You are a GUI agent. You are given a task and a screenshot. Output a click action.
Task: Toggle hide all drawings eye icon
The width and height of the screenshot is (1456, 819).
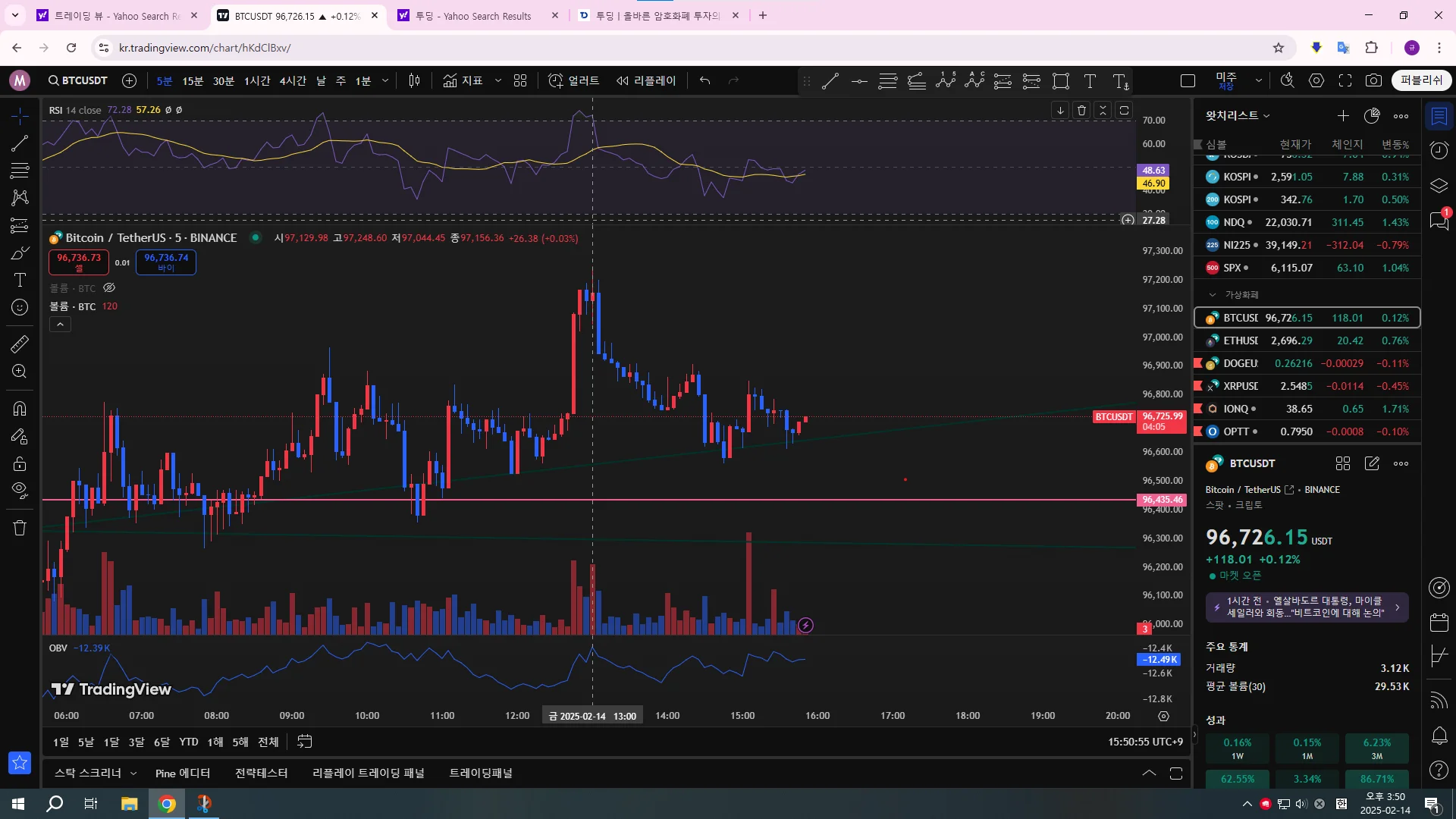[x=20, y=490]
